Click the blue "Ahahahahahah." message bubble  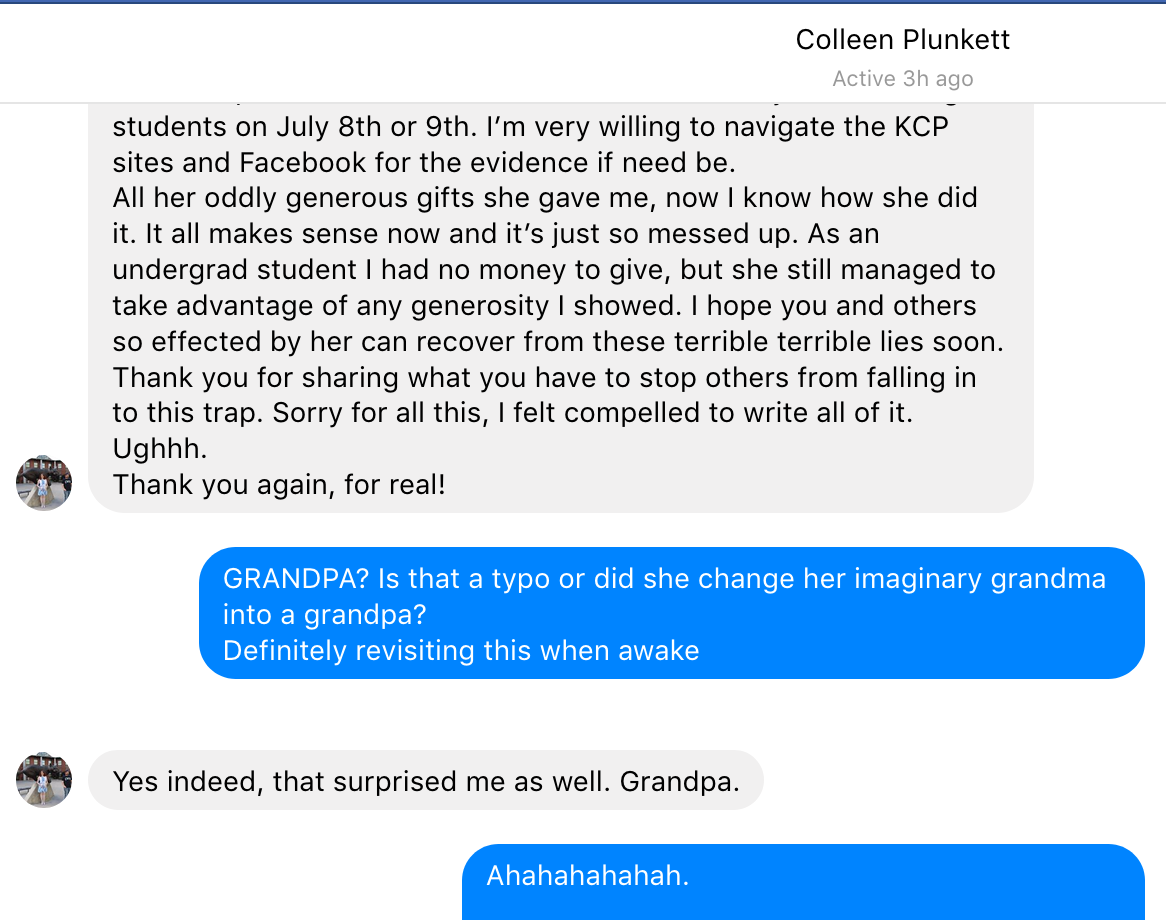pos(802,879)
